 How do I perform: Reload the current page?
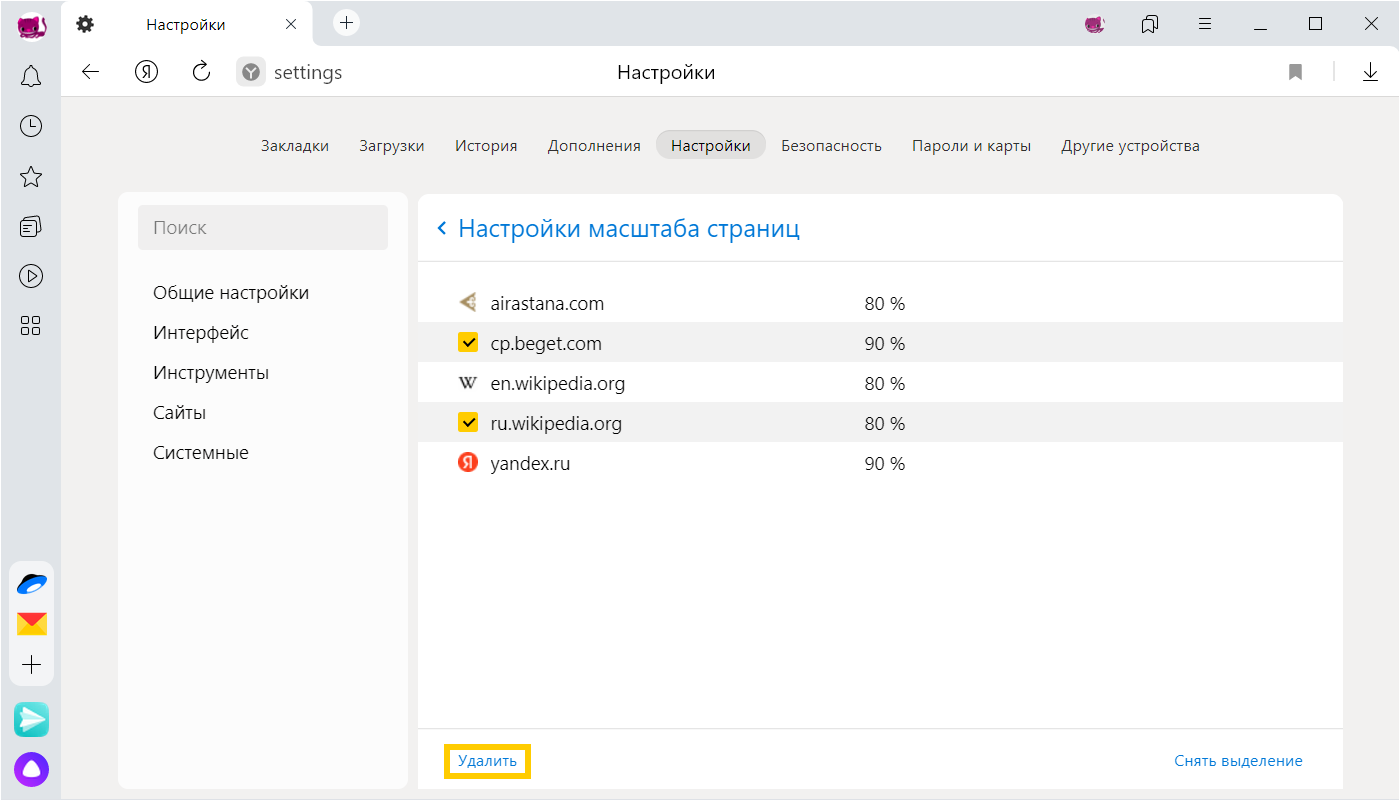[x=201, y=72]
